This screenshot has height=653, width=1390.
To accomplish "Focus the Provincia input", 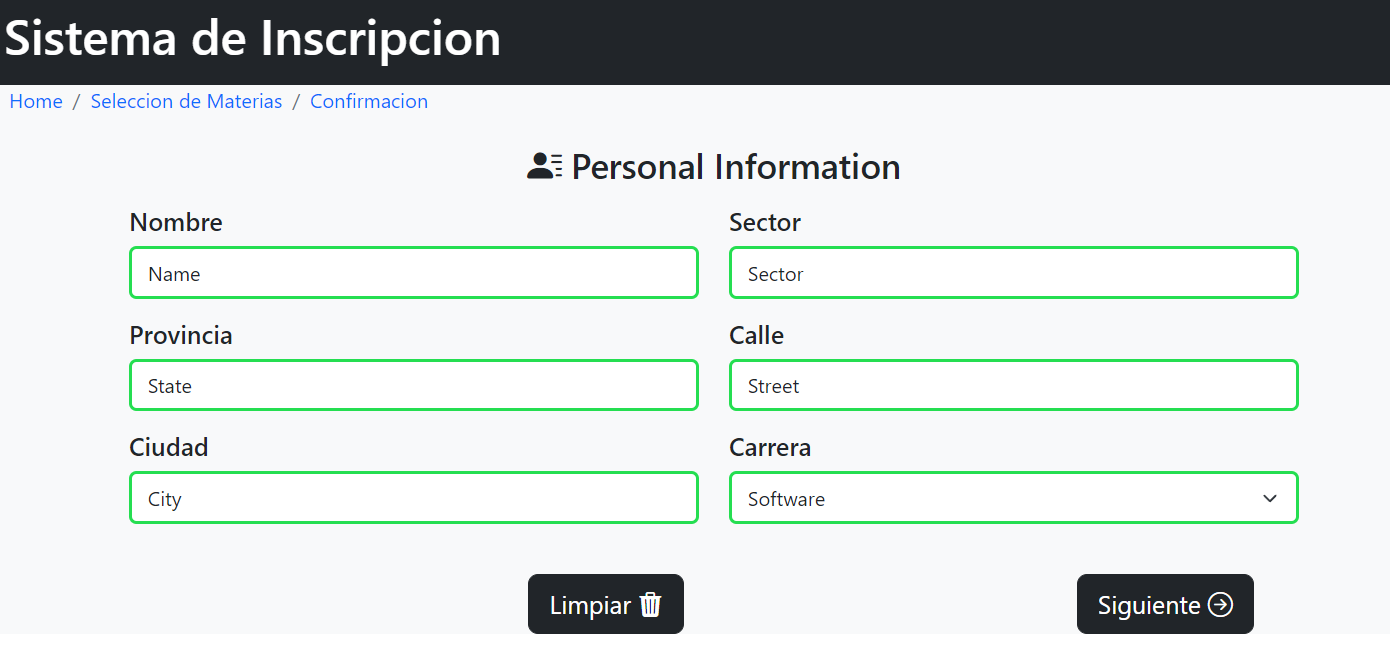I will (x=413, y=385).
